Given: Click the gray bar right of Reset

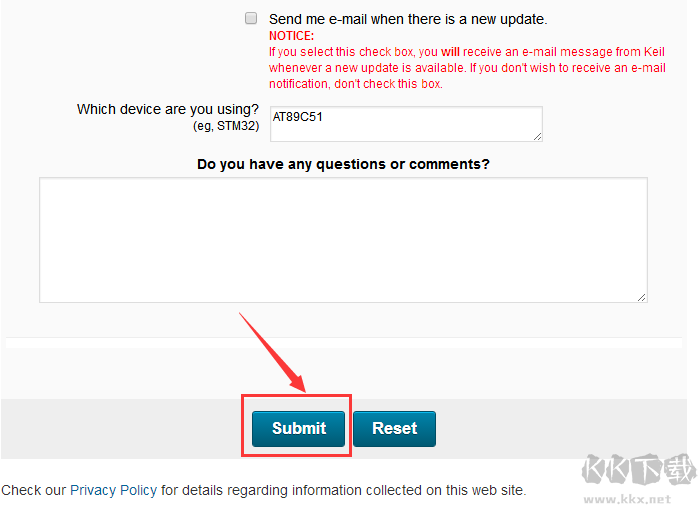Looking at the screenshot, I should point(560,428).
